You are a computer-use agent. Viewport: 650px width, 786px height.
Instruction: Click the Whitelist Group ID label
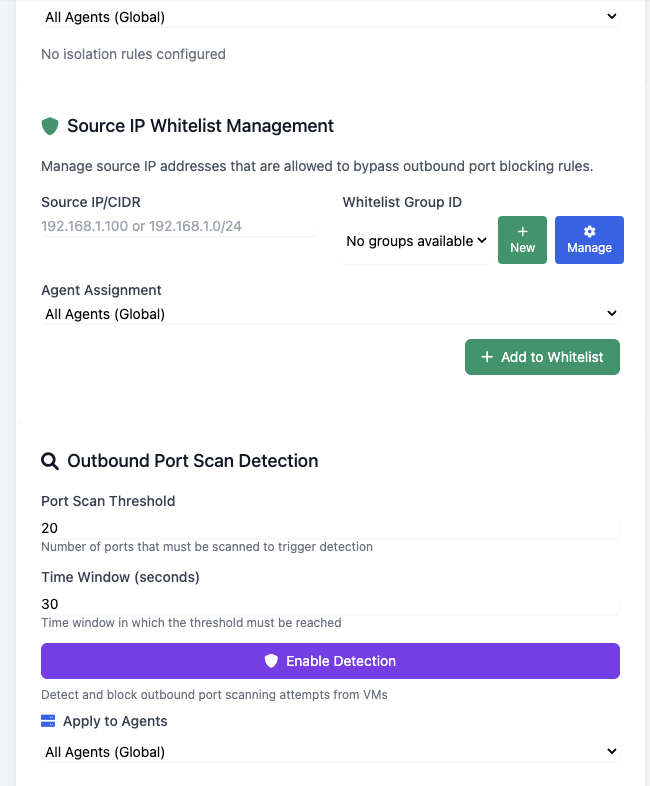tap(402, 202)
